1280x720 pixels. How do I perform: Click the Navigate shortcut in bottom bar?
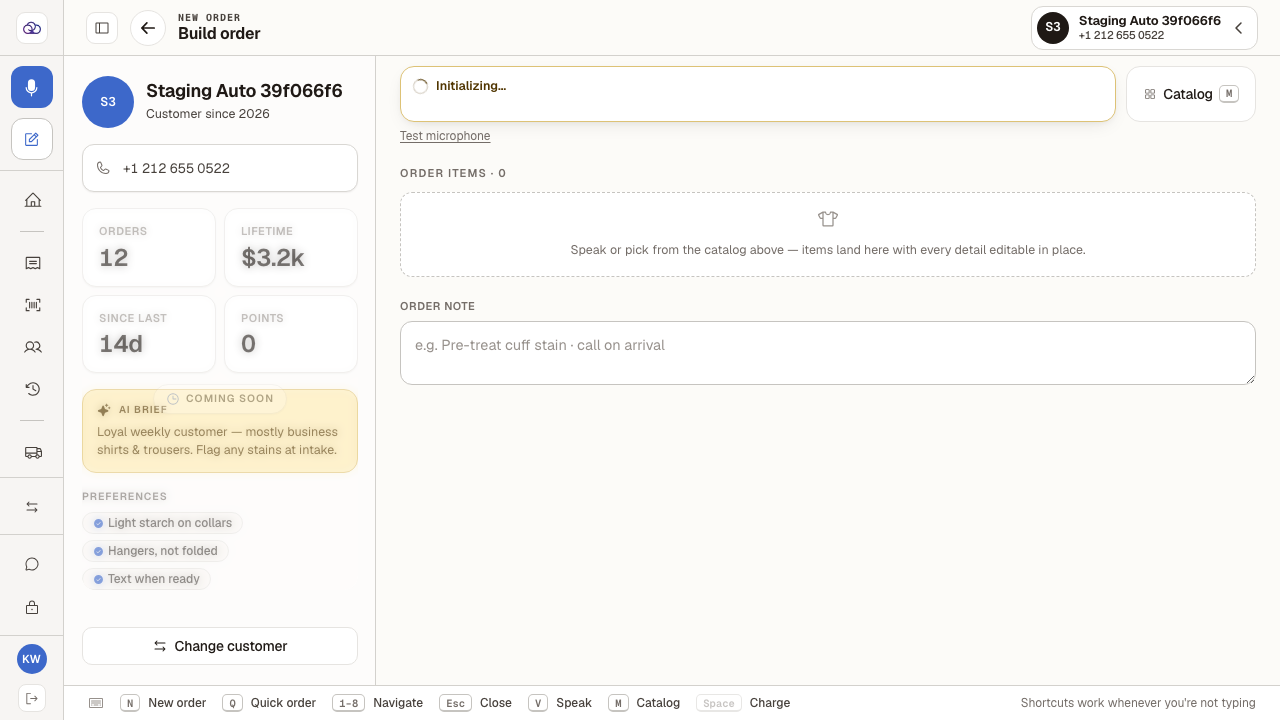377,703
